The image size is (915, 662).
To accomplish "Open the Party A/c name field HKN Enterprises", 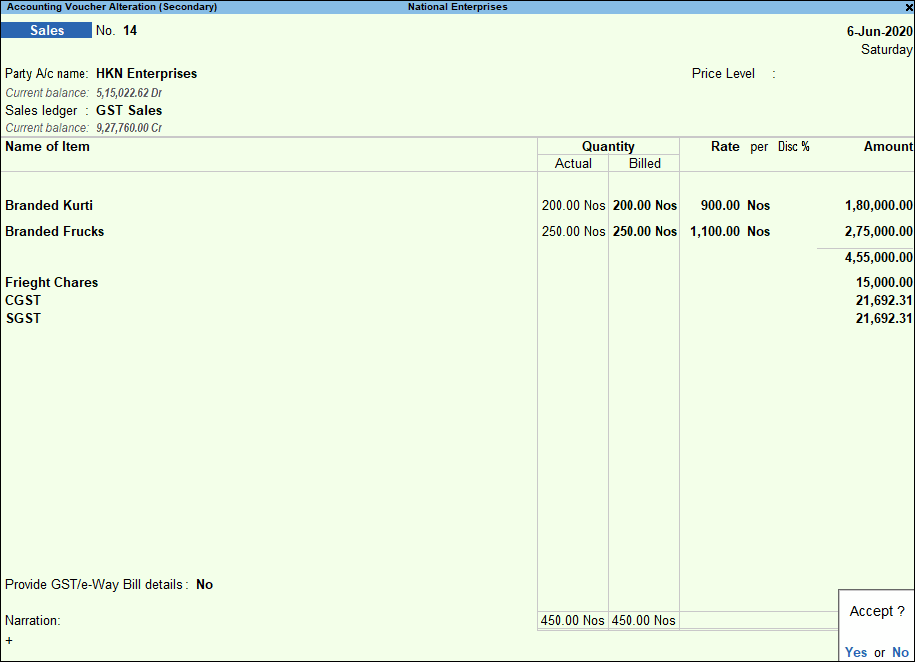I will pos(146,73).
